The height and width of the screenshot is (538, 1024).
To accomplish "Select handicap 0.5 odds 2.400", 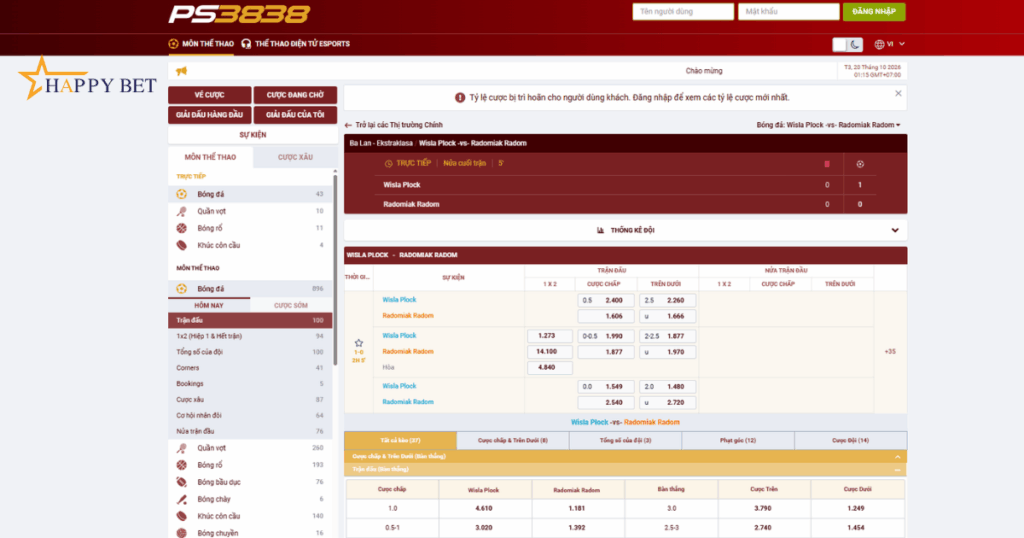I will [x=605, y=300].
